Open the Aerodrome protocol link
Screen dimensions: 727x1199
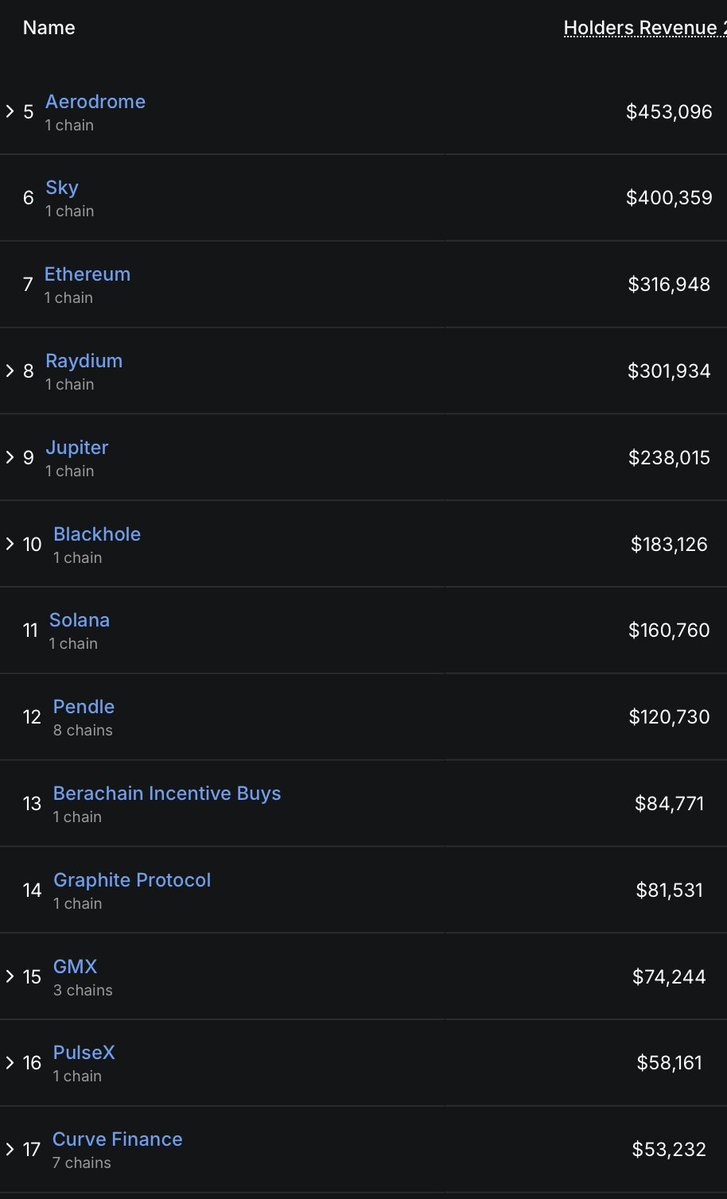95,102
